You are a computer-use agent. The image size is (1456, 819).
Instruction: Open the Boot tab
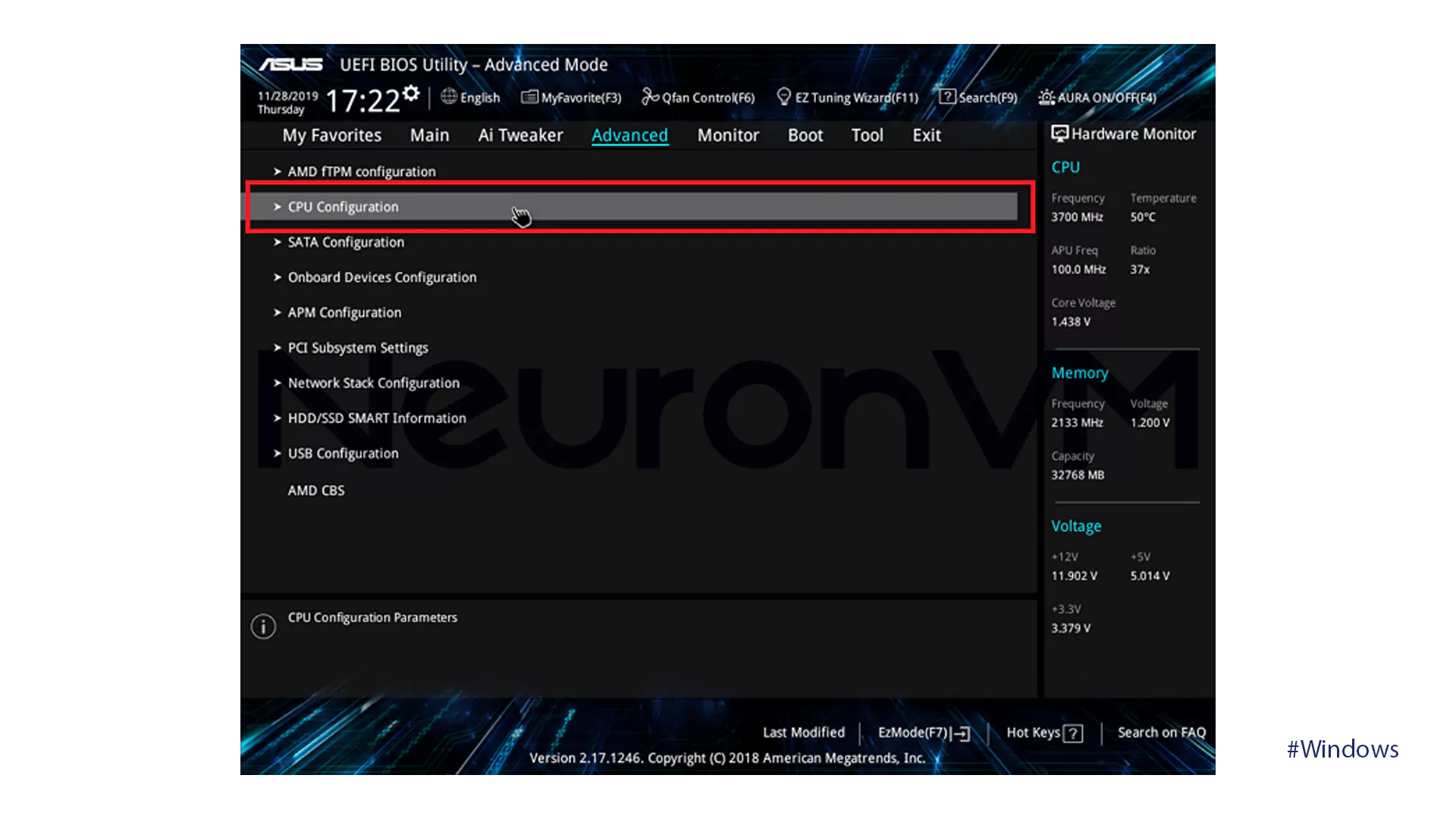805,135
